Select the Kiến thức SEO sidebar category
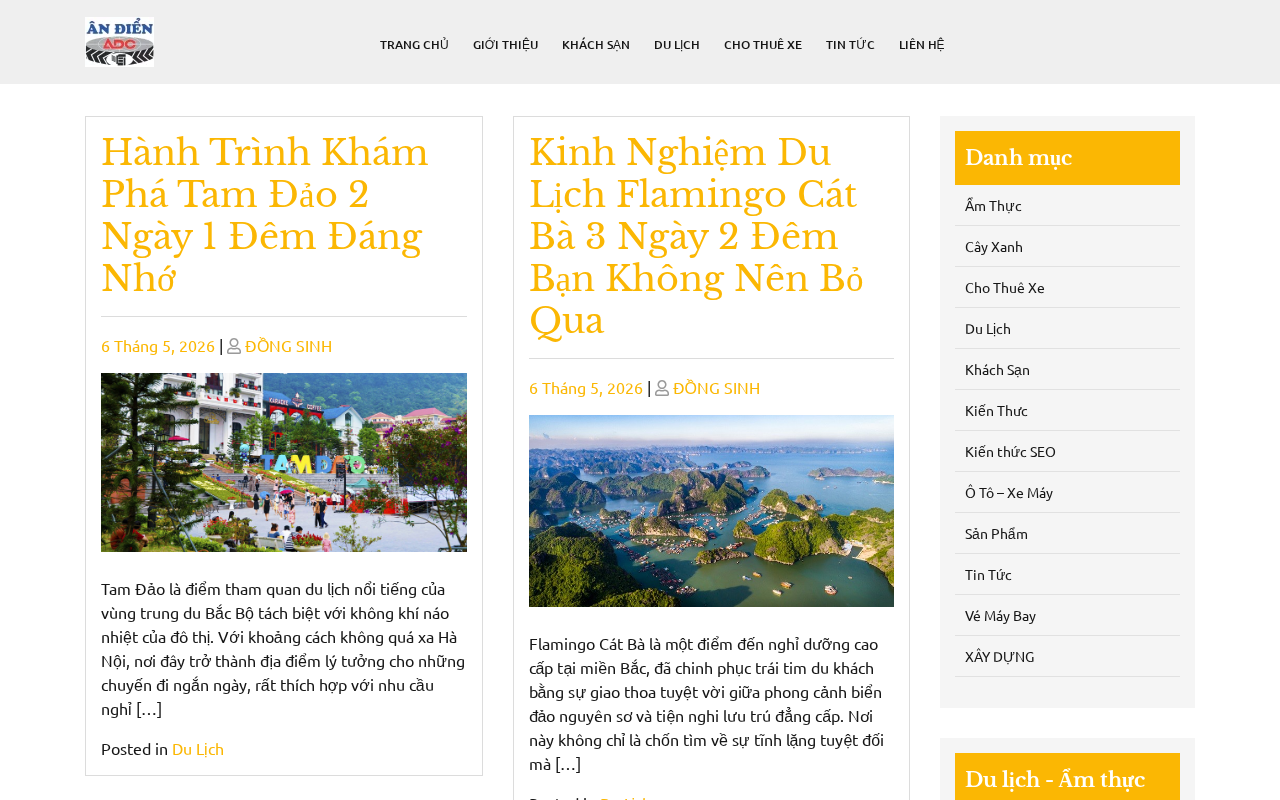The image size is (1280, 800). (1010, 451)
